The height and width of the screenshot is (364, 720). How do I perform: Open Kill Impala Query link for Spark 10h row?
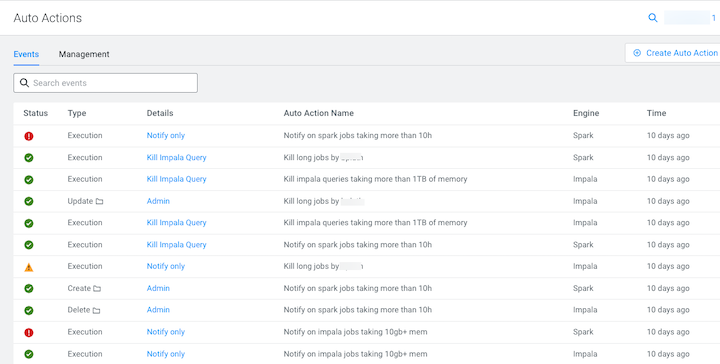point(177,245)
